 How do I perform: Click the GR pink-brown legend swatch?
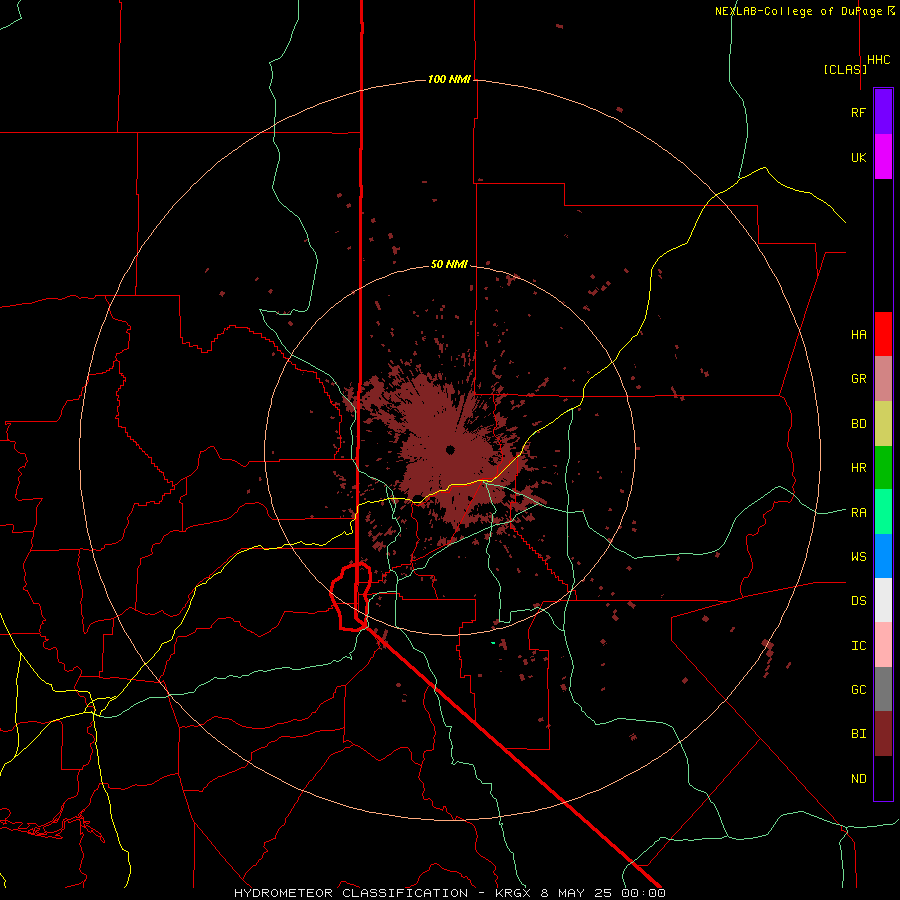click(883, 379)
